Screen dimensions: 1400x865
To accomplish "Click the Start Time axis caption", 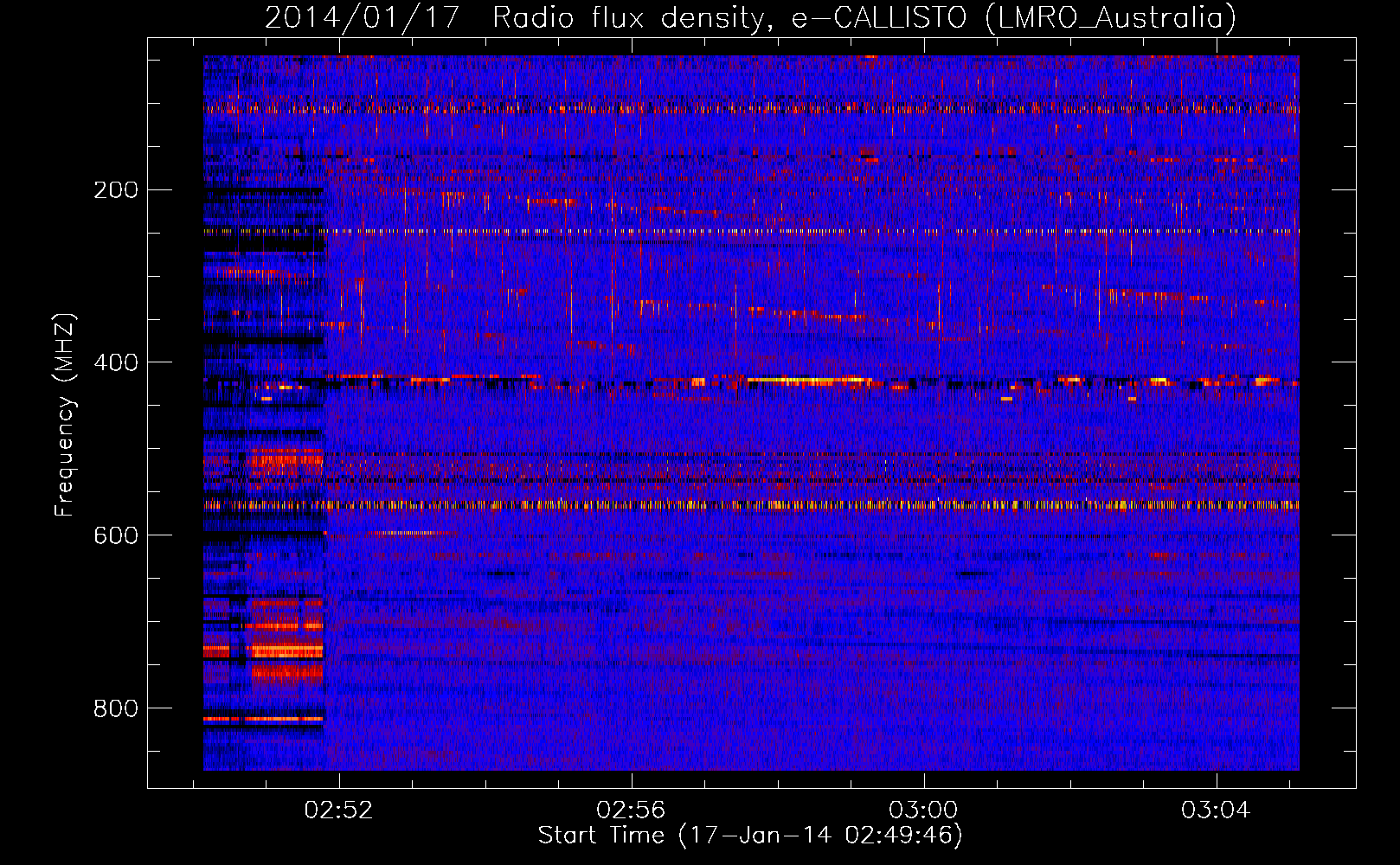I will click(750, 836).
